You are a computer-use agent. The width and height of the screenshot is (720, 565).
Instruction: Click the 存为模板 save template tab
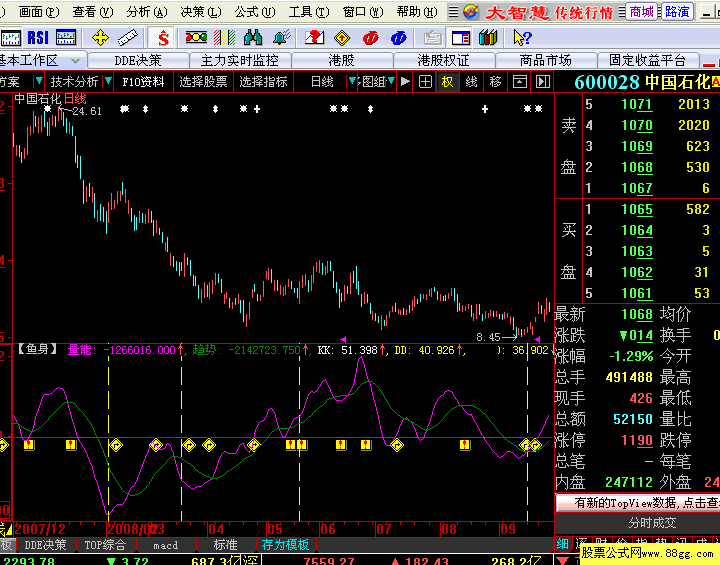point(285,545)
